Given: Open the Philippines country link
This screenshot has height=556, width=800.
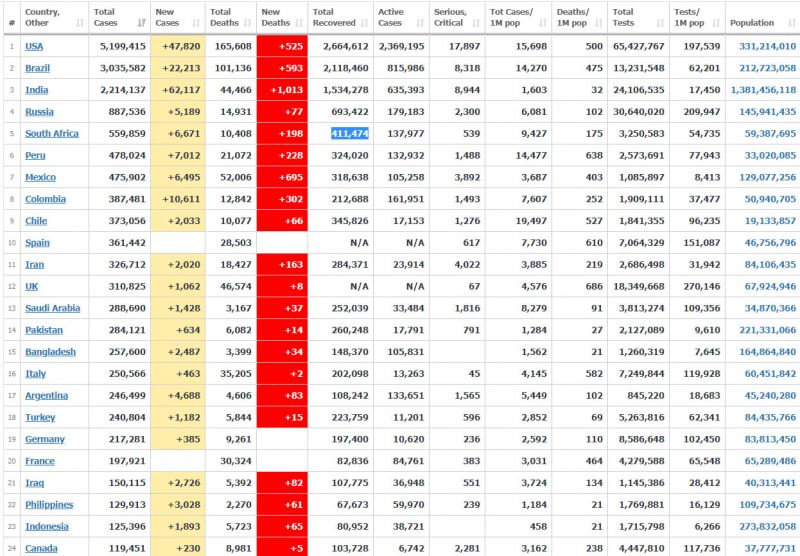Looking at the screenshot, I should tap(49, 504).
